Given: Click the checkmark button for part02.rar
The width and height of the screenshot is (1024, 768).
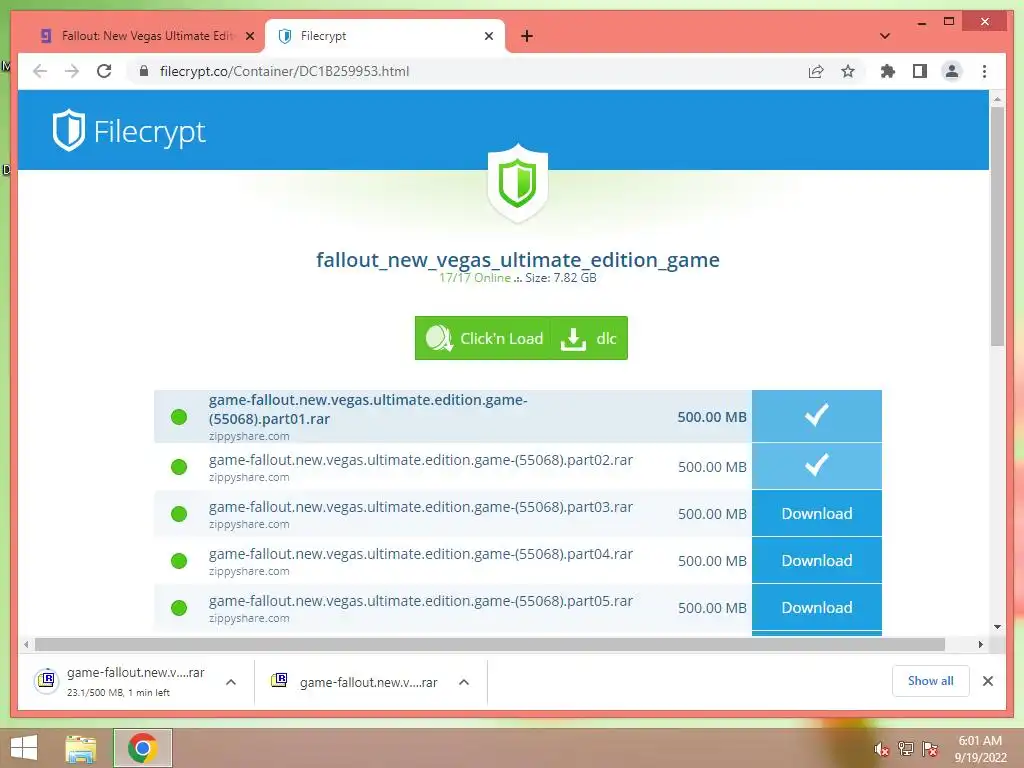Looking at the screenshot, I should [x=816, y=466].
